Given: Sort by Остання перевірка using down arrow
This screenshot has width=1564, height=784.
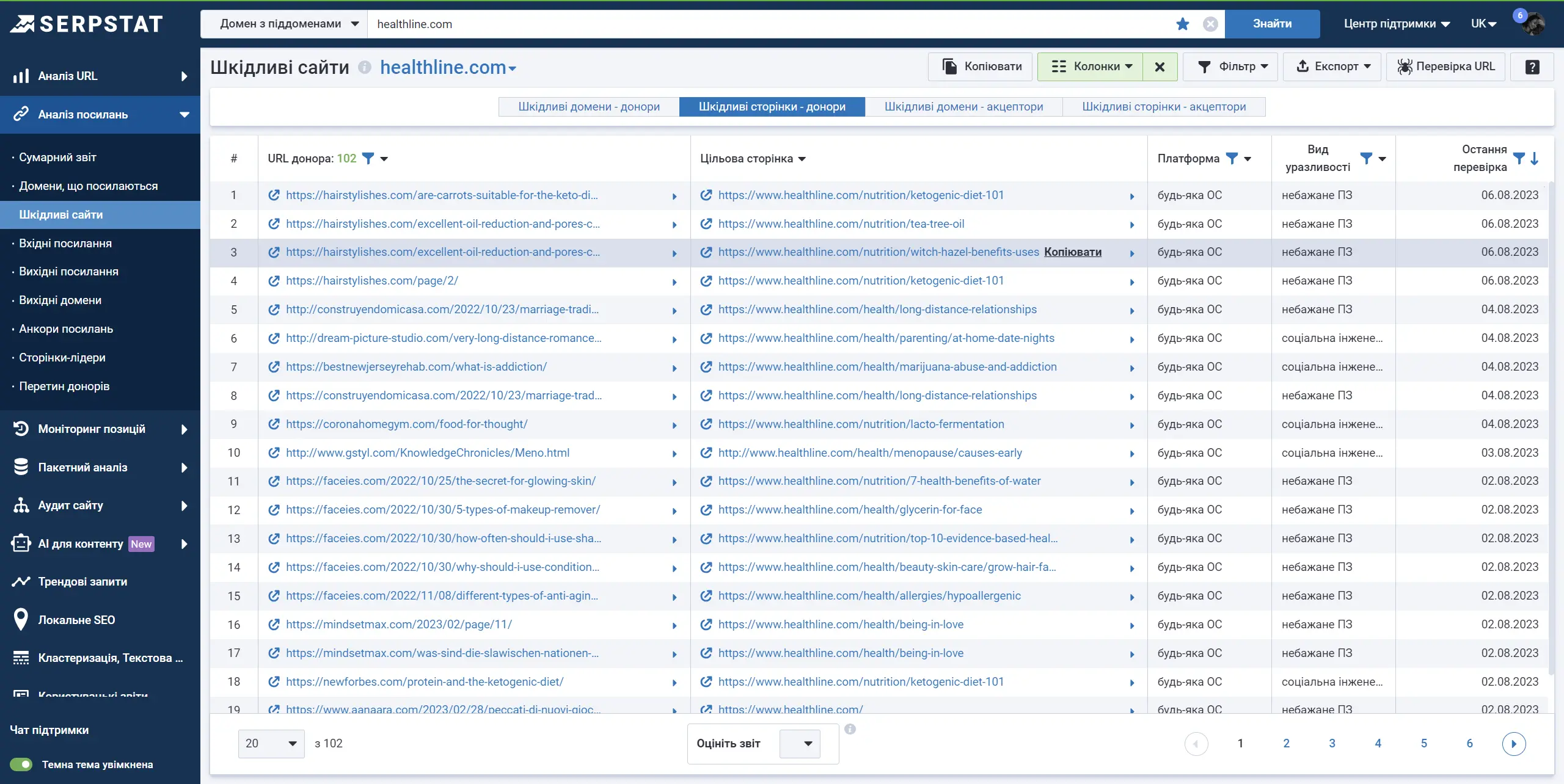Looking at the screenshot, I should (x=1535, y=158).
